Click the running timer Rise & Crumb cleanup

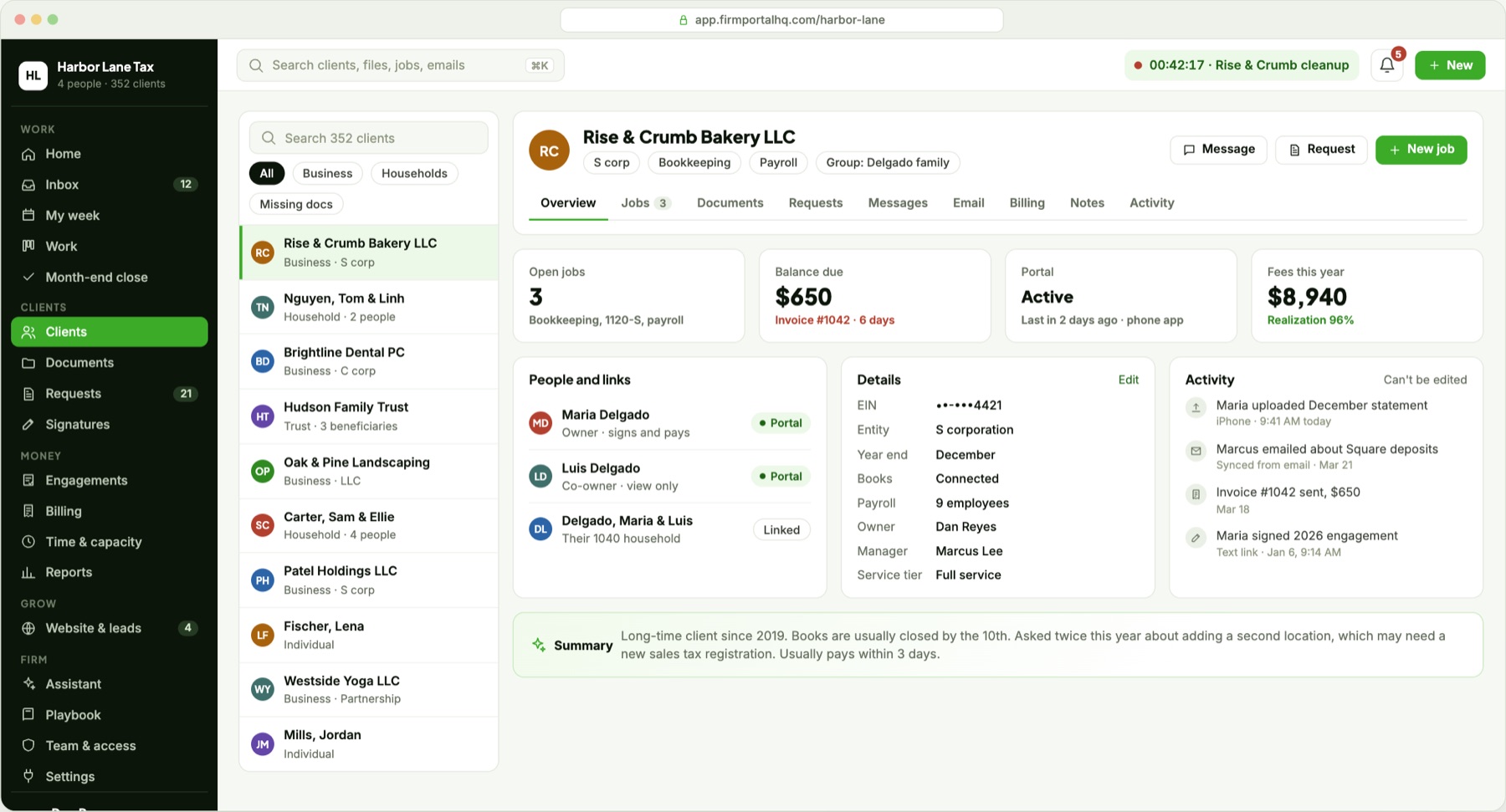(1242, 65)
